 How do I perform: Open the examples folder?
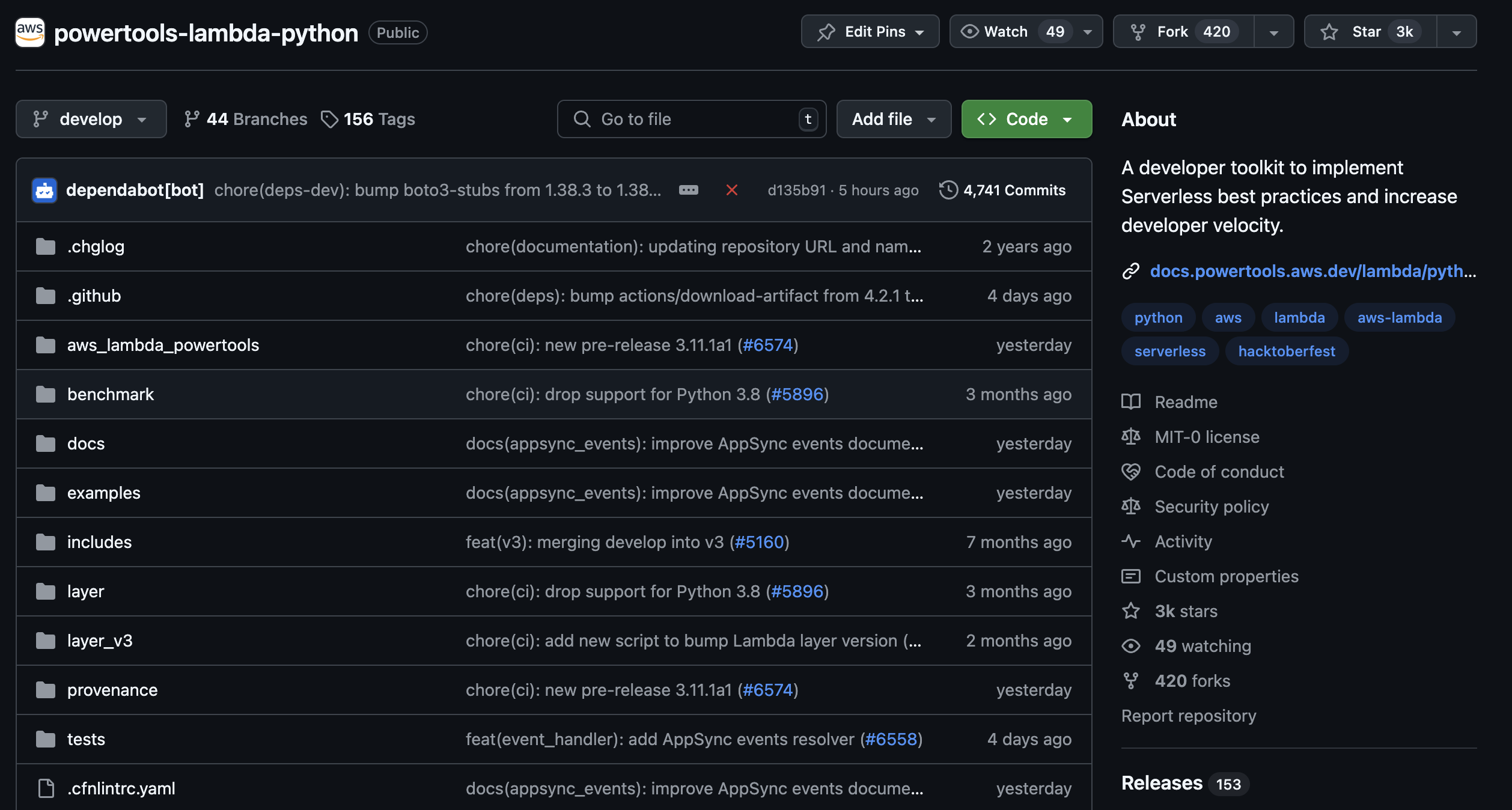pyautogui.click(x=104, y=493)
